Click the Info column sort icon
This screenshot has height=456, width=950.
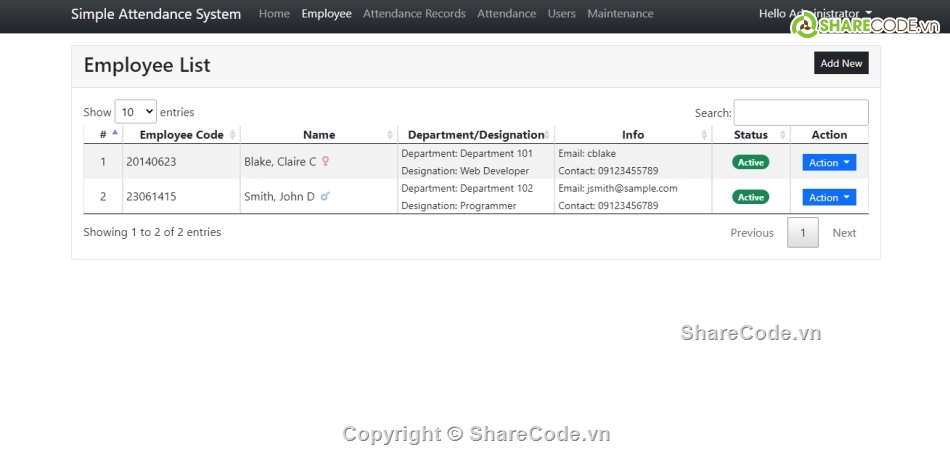tap(704, 135)
